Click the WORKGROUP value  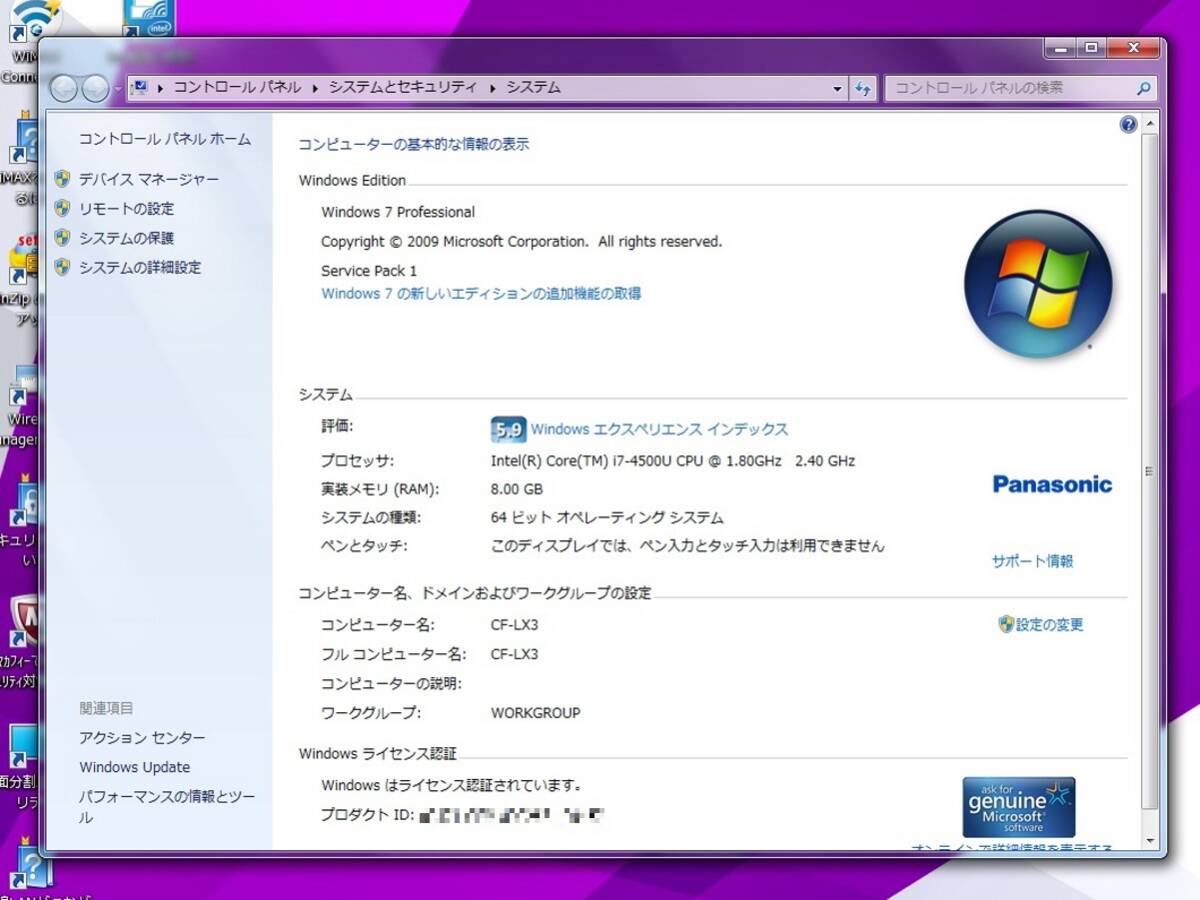pos(535,713)
